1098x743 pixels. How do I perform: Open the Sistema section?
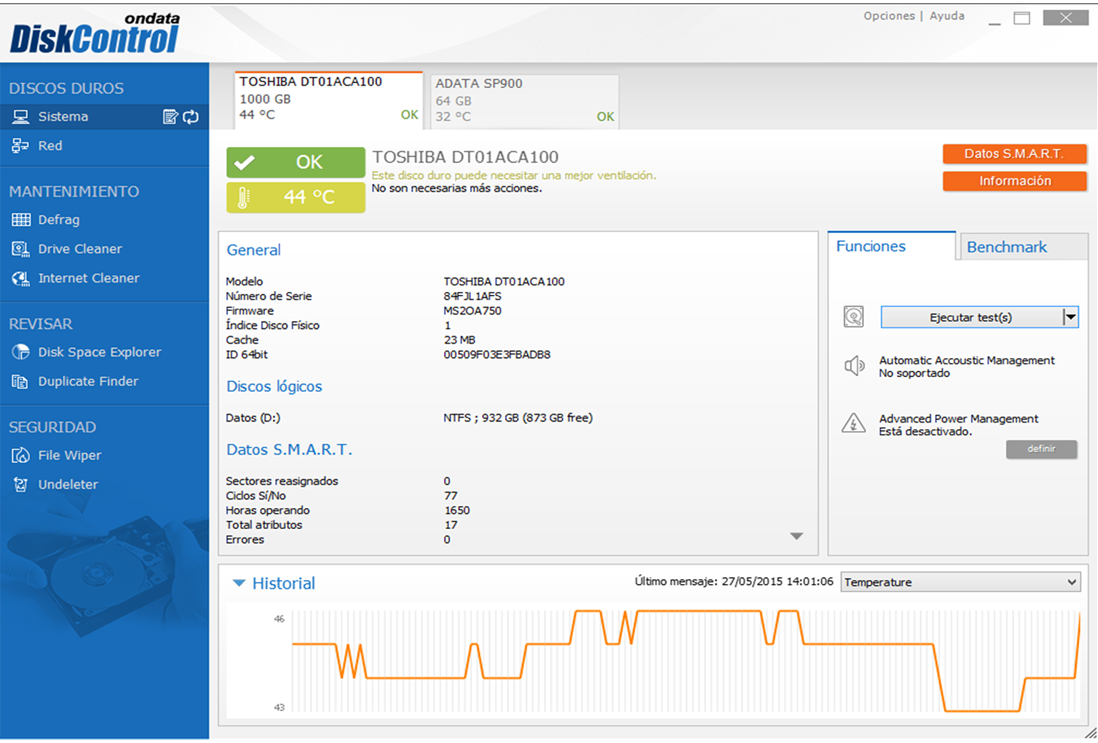(104, 117)
